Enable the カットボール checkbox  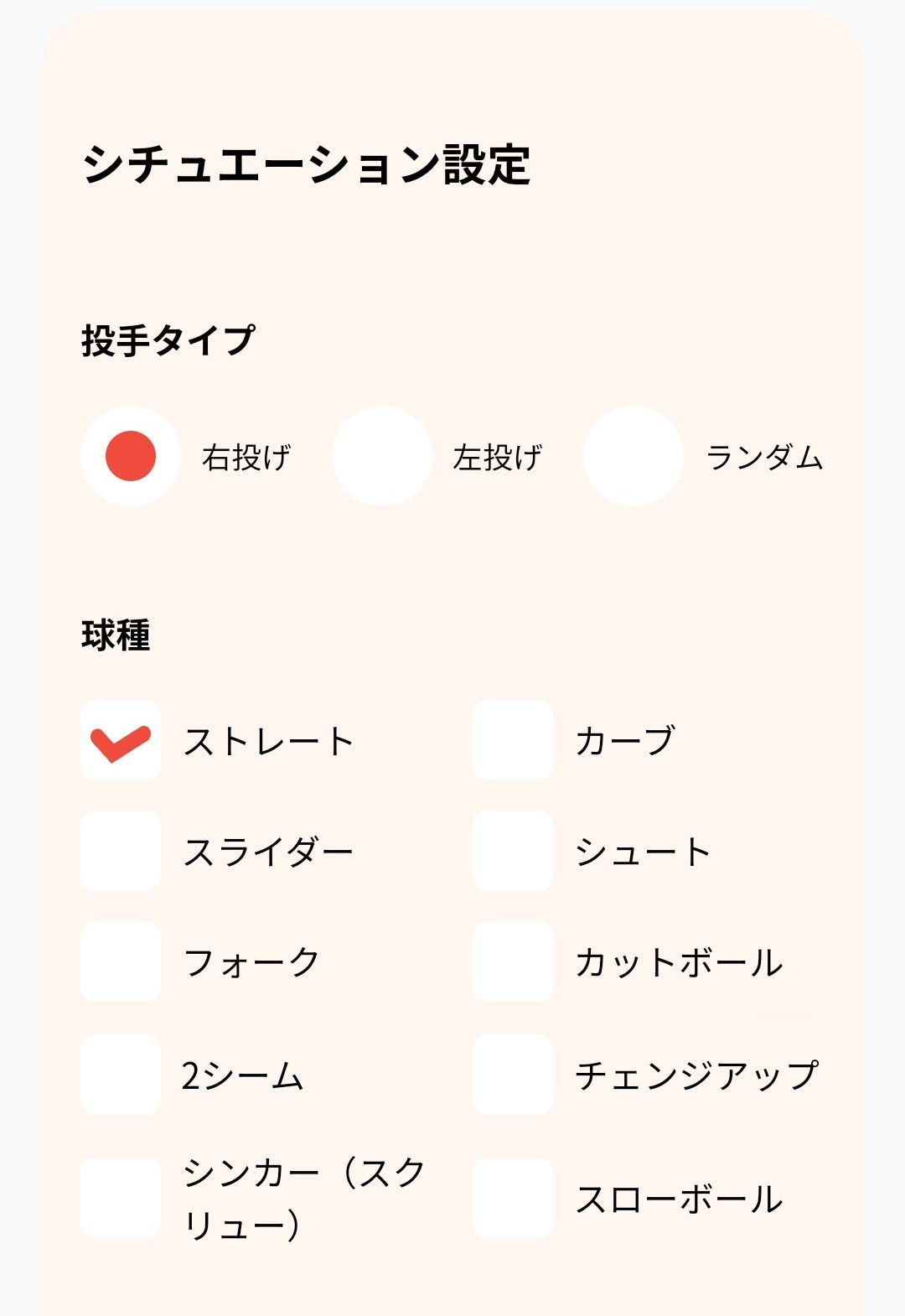click(513, 961)
